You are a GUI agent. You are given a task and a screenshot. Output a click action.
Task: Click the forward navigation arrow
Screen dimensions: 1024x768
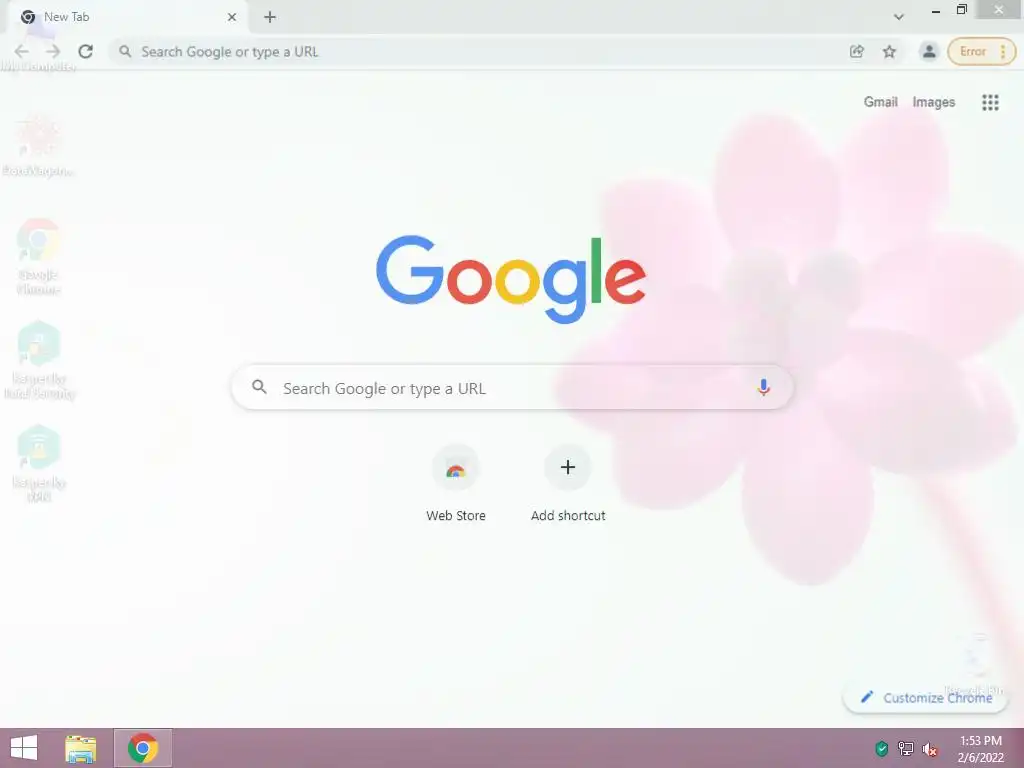point(53,52)
